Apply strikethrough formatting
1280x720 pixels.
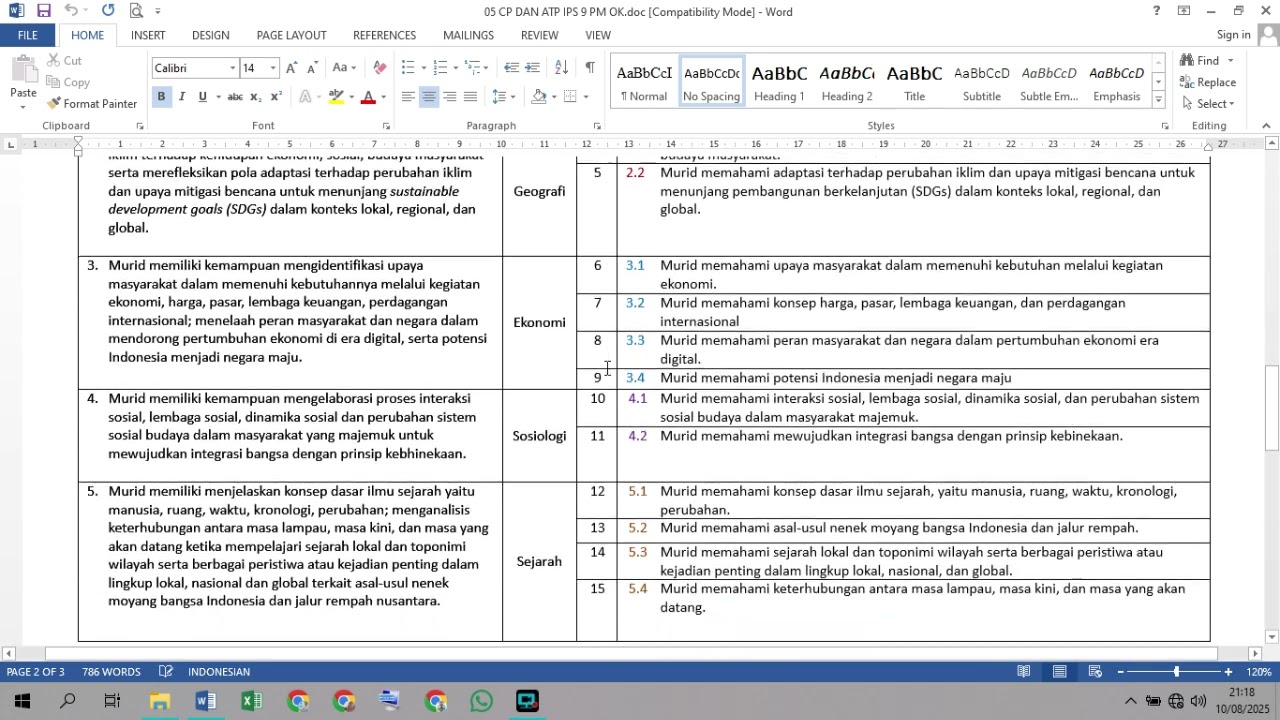(235, 97)
